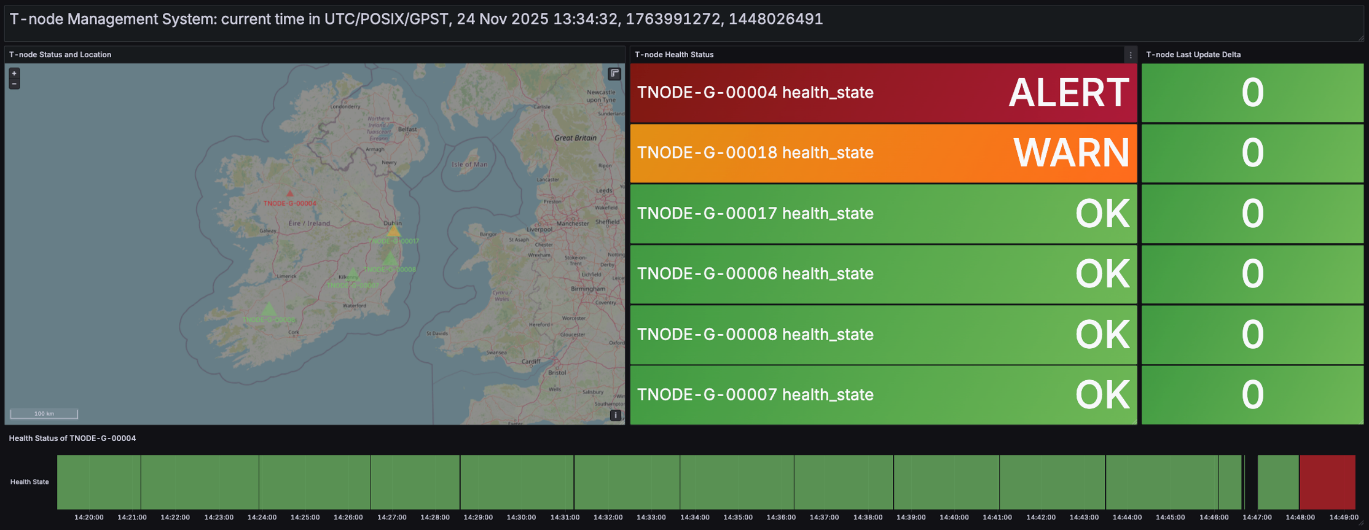Click the update delta 0 beside TNODE-G-00004
The width and height of the screenshot is (1369, 530).
tap(1252, 93)
